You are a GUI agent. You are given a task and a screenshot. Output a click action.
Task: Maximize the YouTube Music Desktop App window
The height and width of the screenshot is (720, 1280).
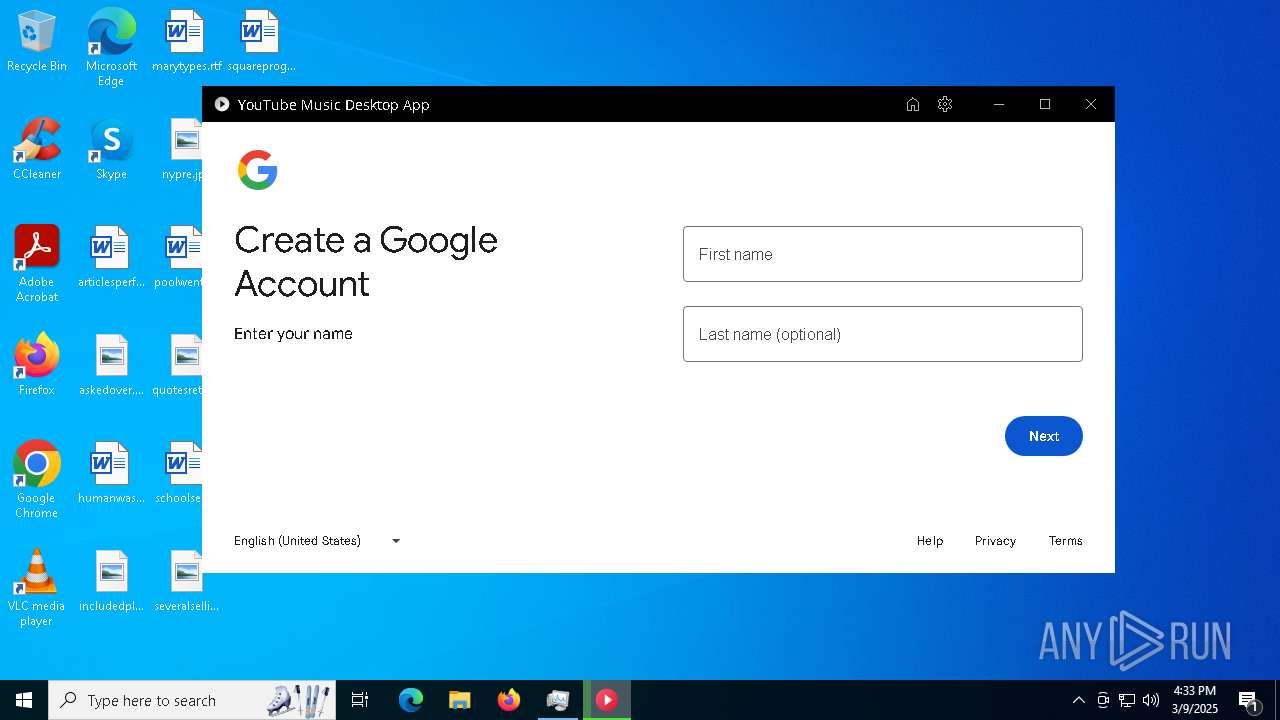pyautogui.click(x=1045, y=104)
